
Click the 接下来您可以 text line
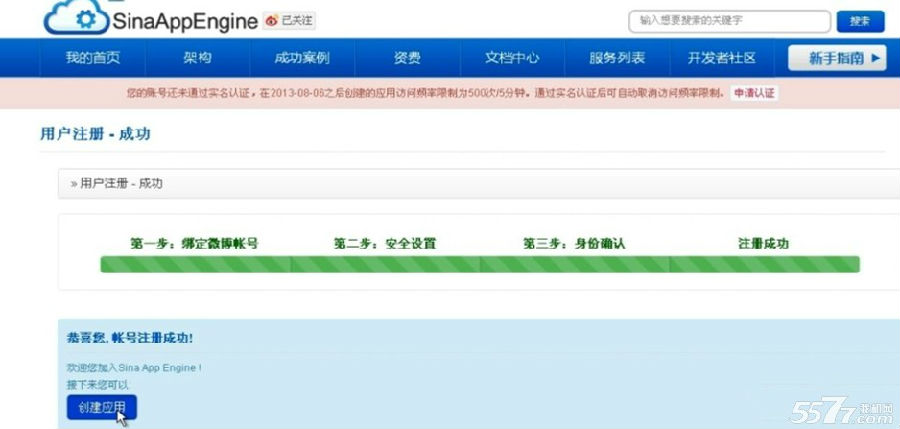98,385
